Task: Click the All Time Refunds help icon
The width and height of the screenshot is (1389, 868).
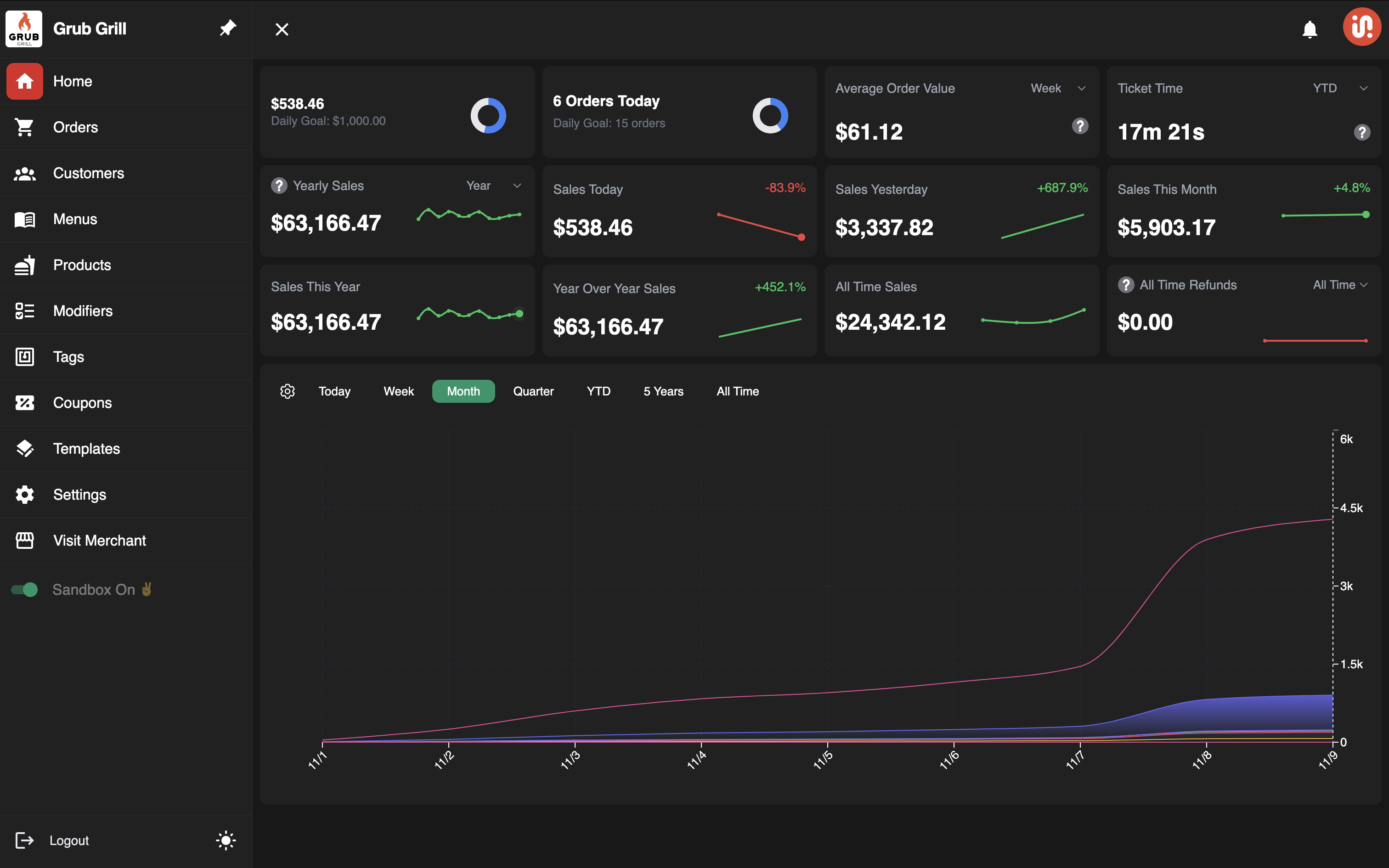Action: (x=1125, y=285)
